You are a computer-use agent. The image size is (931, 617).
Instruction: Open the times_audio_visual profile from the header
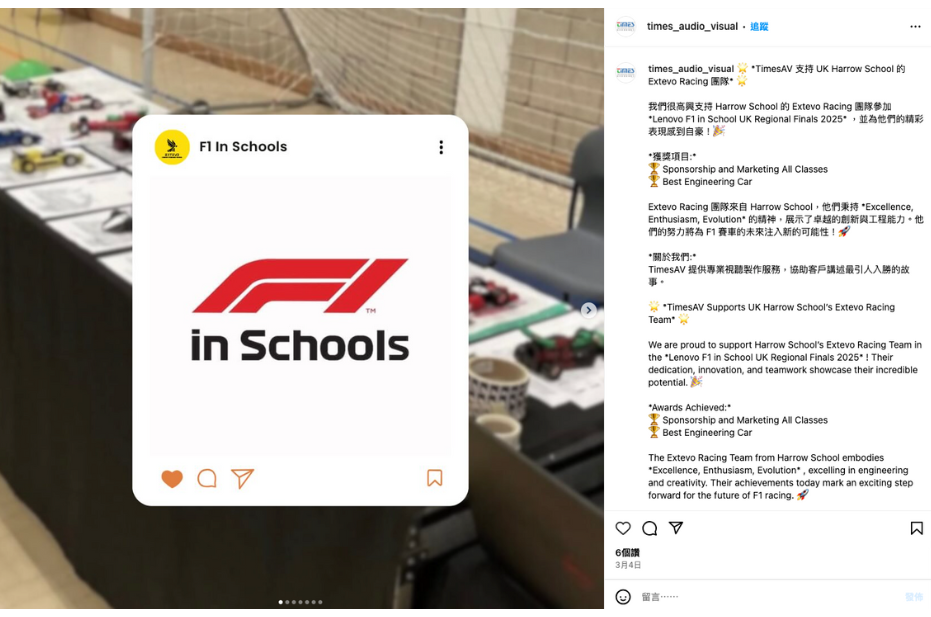692,26
